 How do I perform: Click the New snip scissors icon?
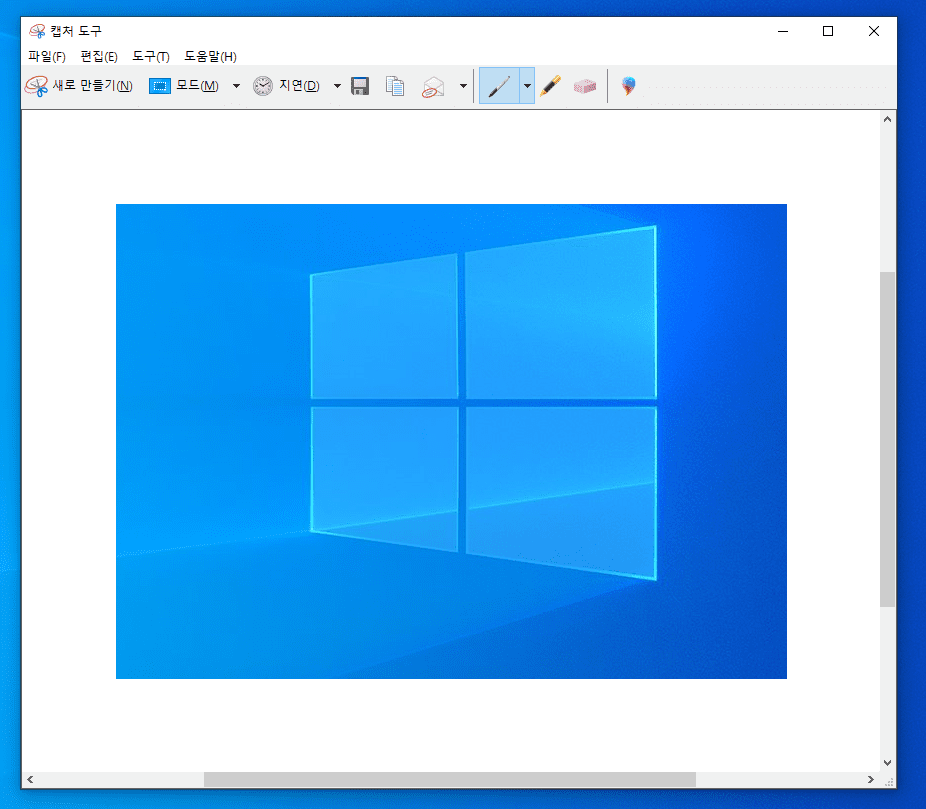click(37, 86)
